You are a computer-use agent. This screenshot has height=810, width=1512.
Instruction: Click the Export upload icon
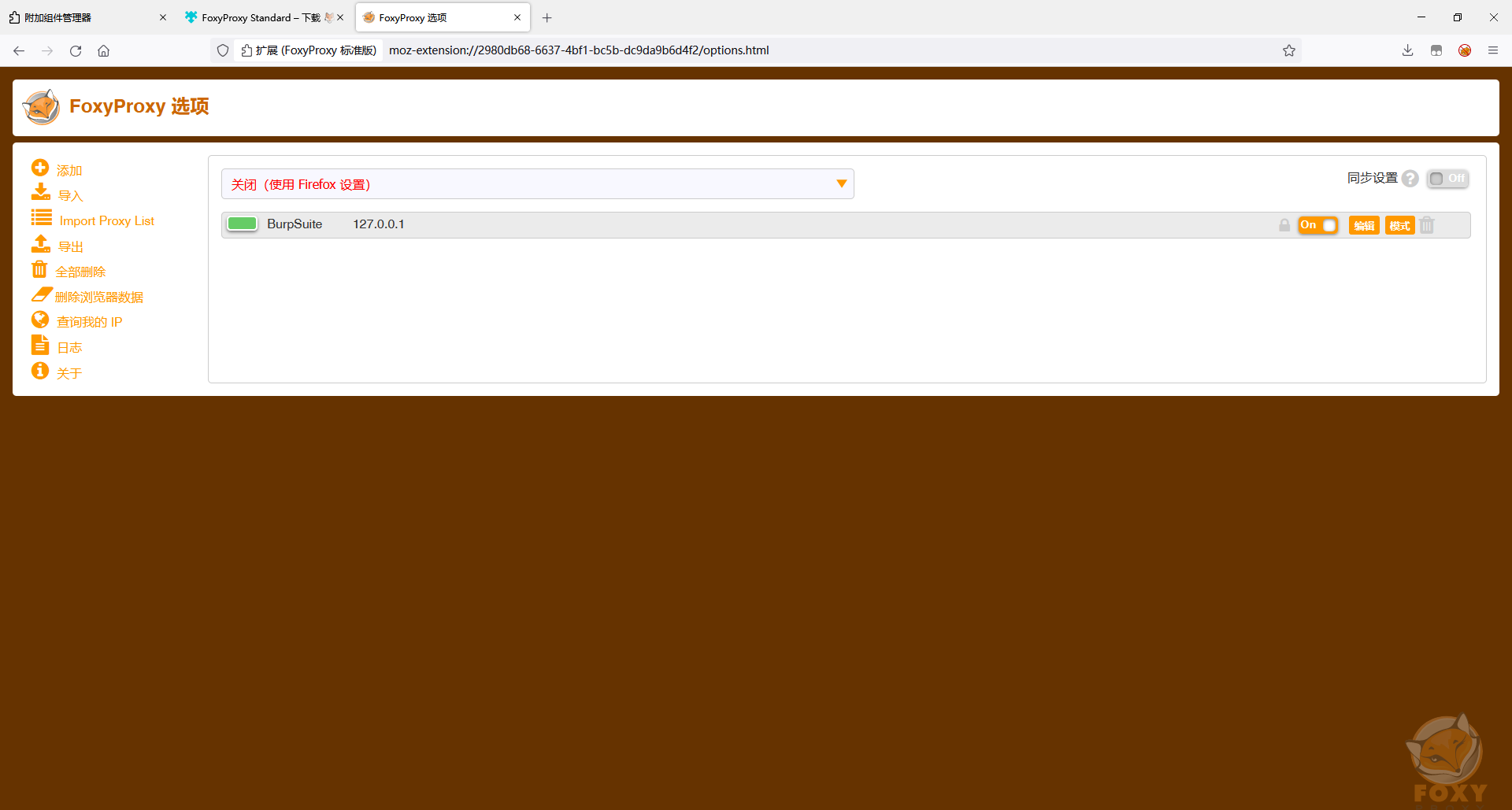(41, 244)
